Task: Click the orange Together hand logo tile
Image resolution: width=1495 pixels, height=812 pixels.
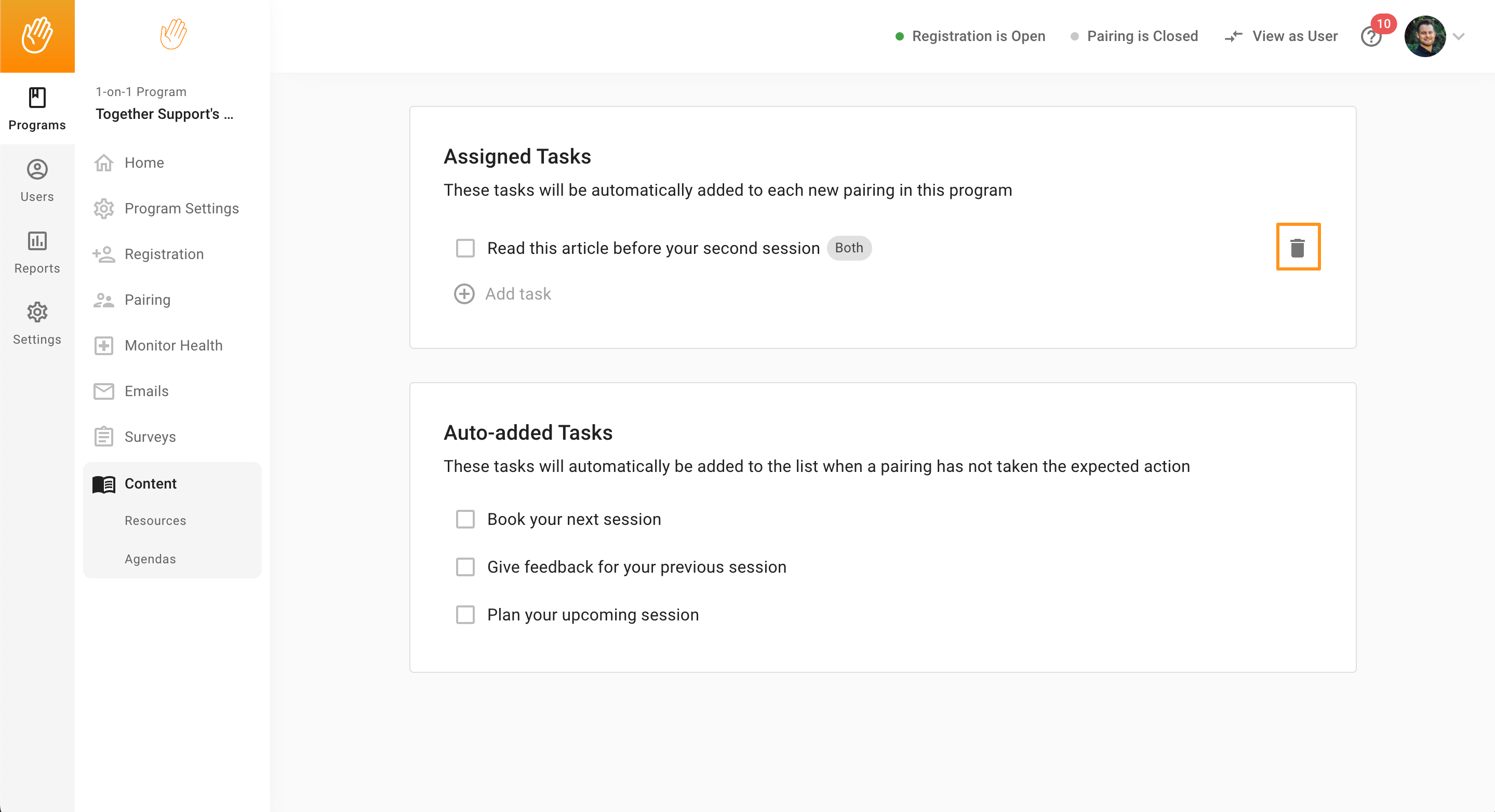Action: (x=37, y=36)
